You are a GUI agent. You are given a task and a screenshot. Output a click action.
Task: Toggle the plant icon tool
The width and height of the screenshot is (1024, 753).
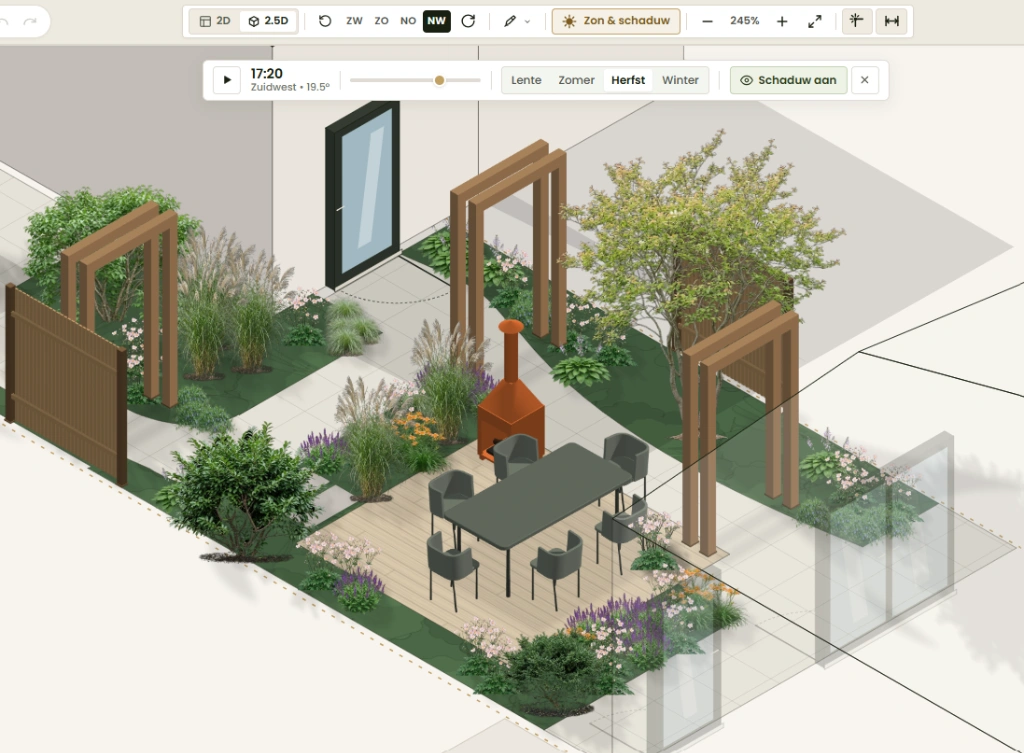click(856, 21)
